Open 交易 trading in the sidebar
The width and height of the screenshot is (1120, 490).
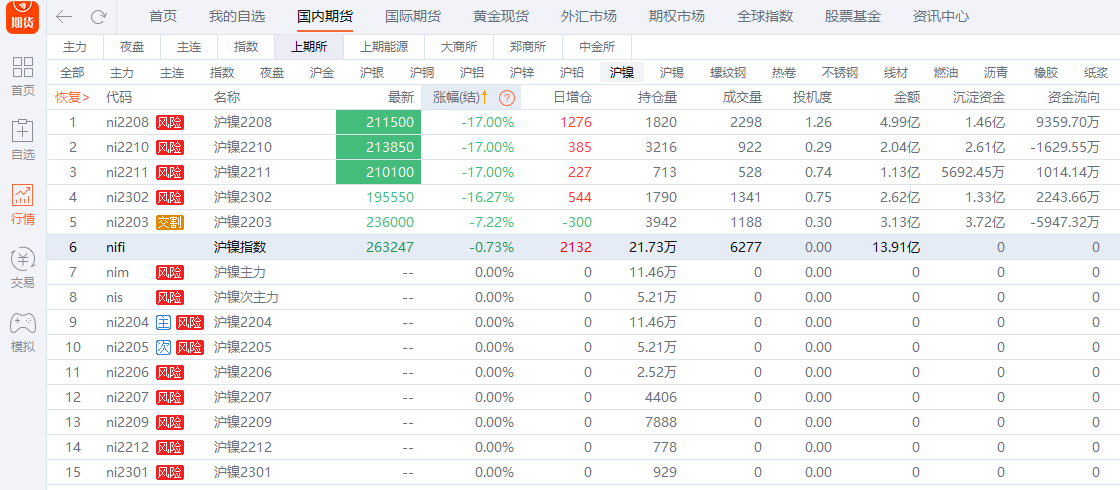22,268
